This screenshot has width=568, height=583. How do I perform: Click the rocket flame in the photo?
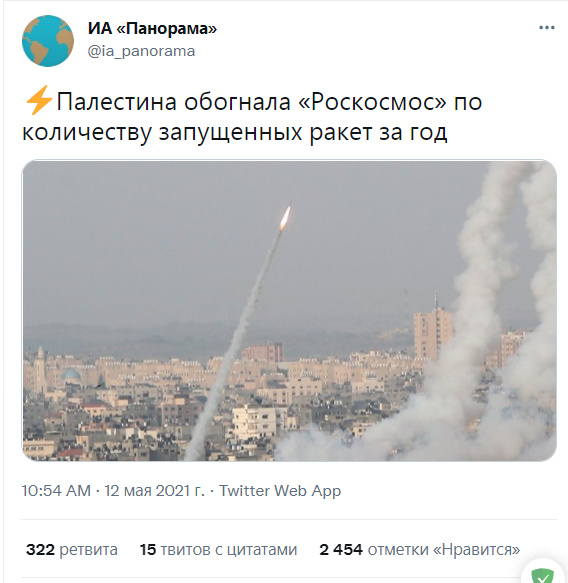(x=285, y=217)
